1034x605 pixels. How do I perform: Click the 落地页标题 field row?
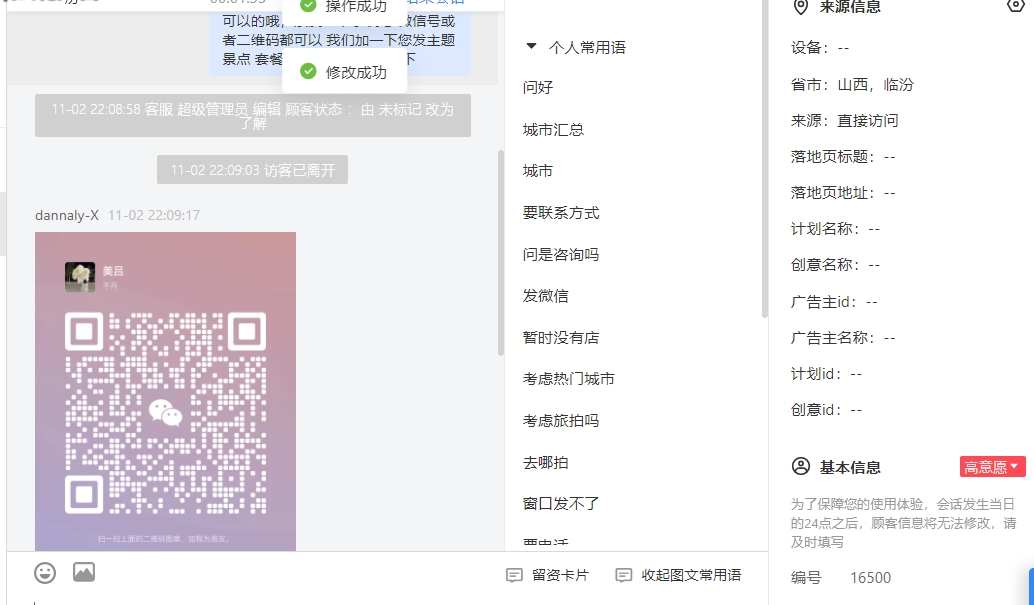pos(843,157)
